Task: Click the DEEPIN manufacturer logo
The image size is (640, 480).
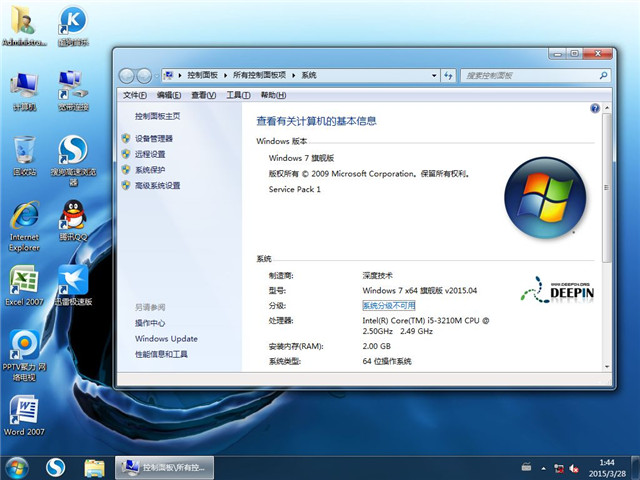Action: pos(557,290)
